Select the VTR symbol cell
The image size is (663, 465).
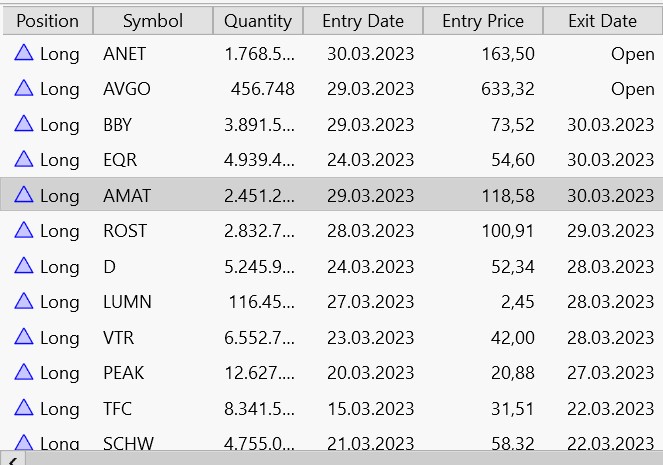[118, 338]
